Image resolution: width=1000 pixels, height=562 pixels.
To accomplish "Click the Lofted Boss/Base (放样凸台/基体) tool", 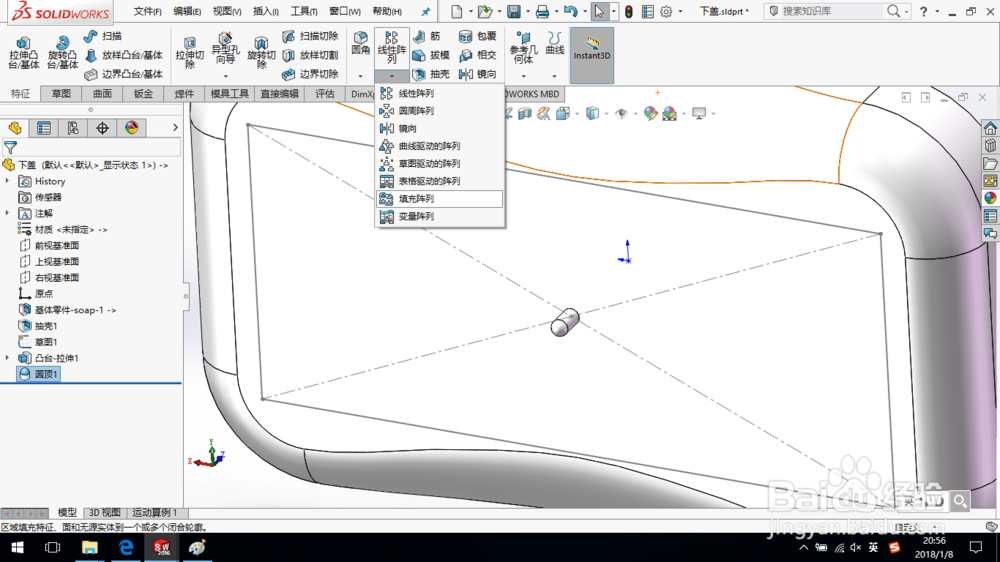I will click(x=124, y=55).
